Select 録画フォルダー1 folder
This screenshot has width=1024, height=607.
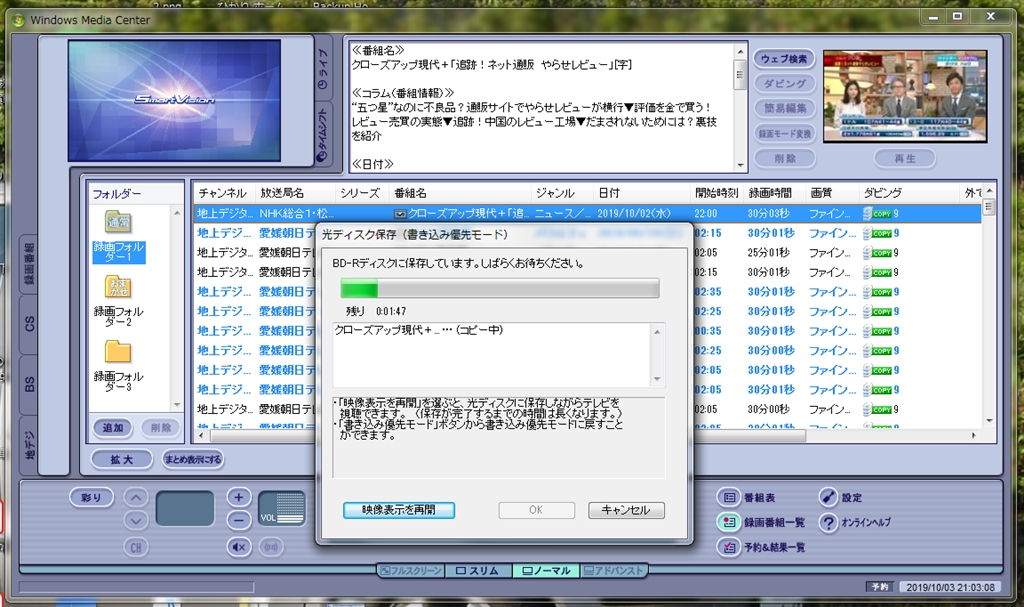click(x=118, y=252)
